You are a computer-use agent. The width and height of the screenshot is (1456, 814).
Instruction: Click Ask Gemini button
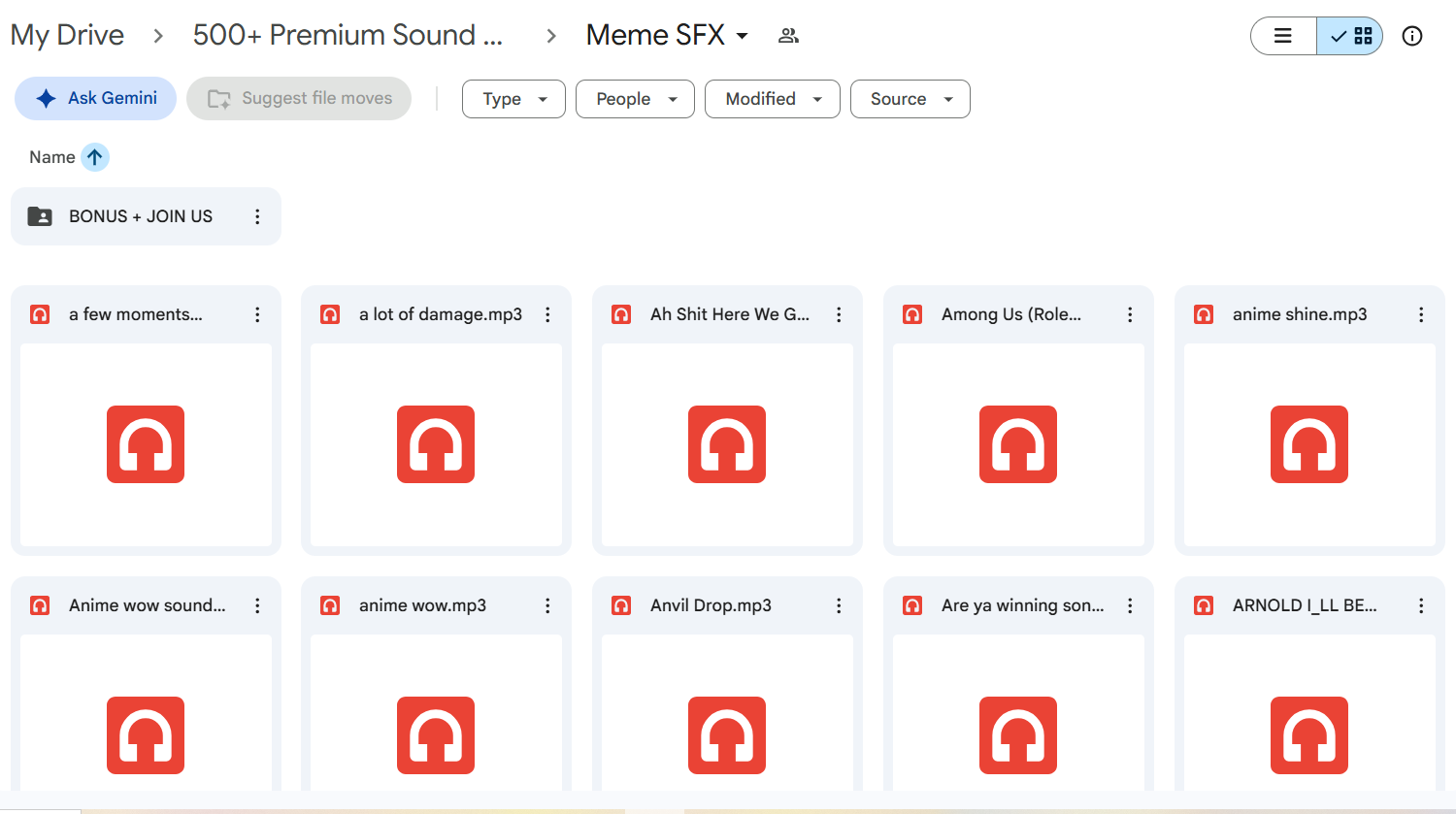pyautogui.click(x=95, y=99)
